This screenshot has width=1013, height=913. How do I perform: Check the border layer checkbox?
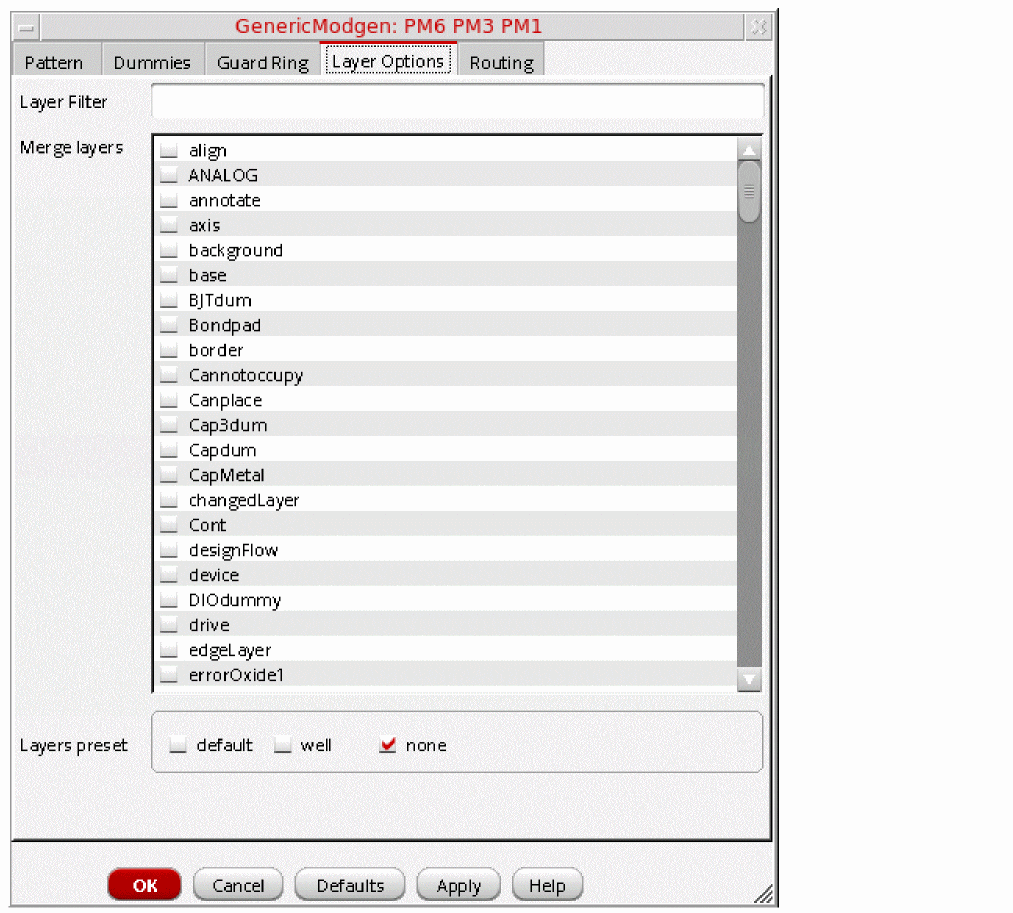pyautogui.click(x=169, y=350)
